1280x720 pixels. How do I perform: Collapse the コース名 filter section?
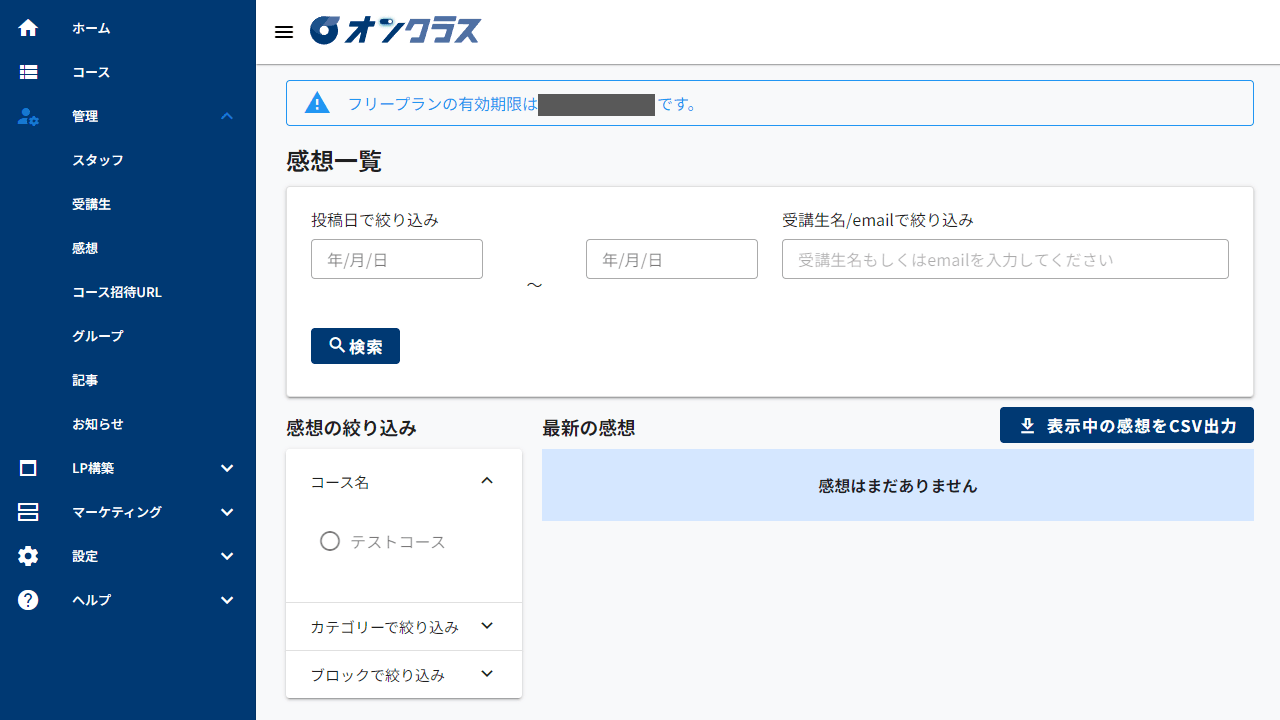[x=487, y=481]
